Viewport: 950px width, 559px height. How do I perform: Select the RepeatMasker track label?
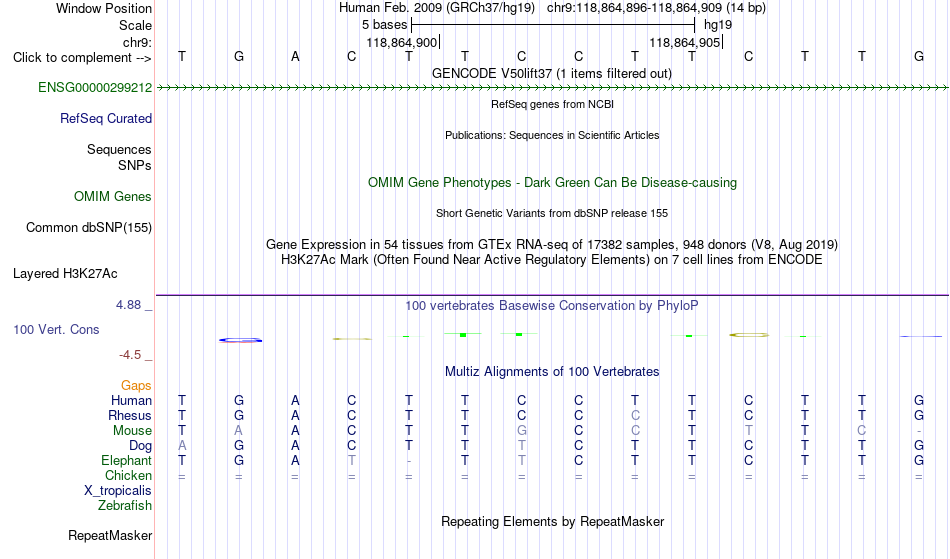pyautogui.click(x=110, y=536)
